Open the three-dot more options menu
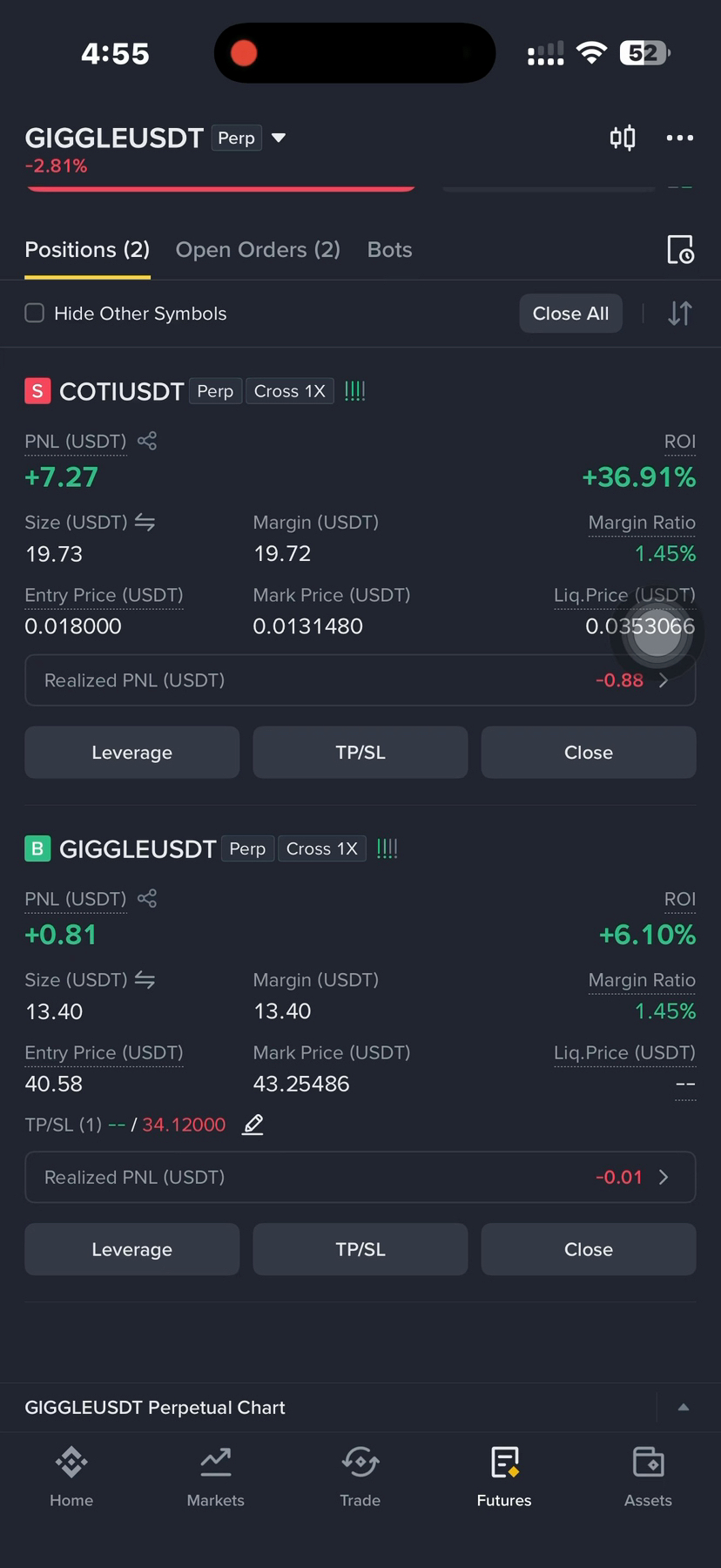Viewport: 721px width, 1568px height. (679, 138)
